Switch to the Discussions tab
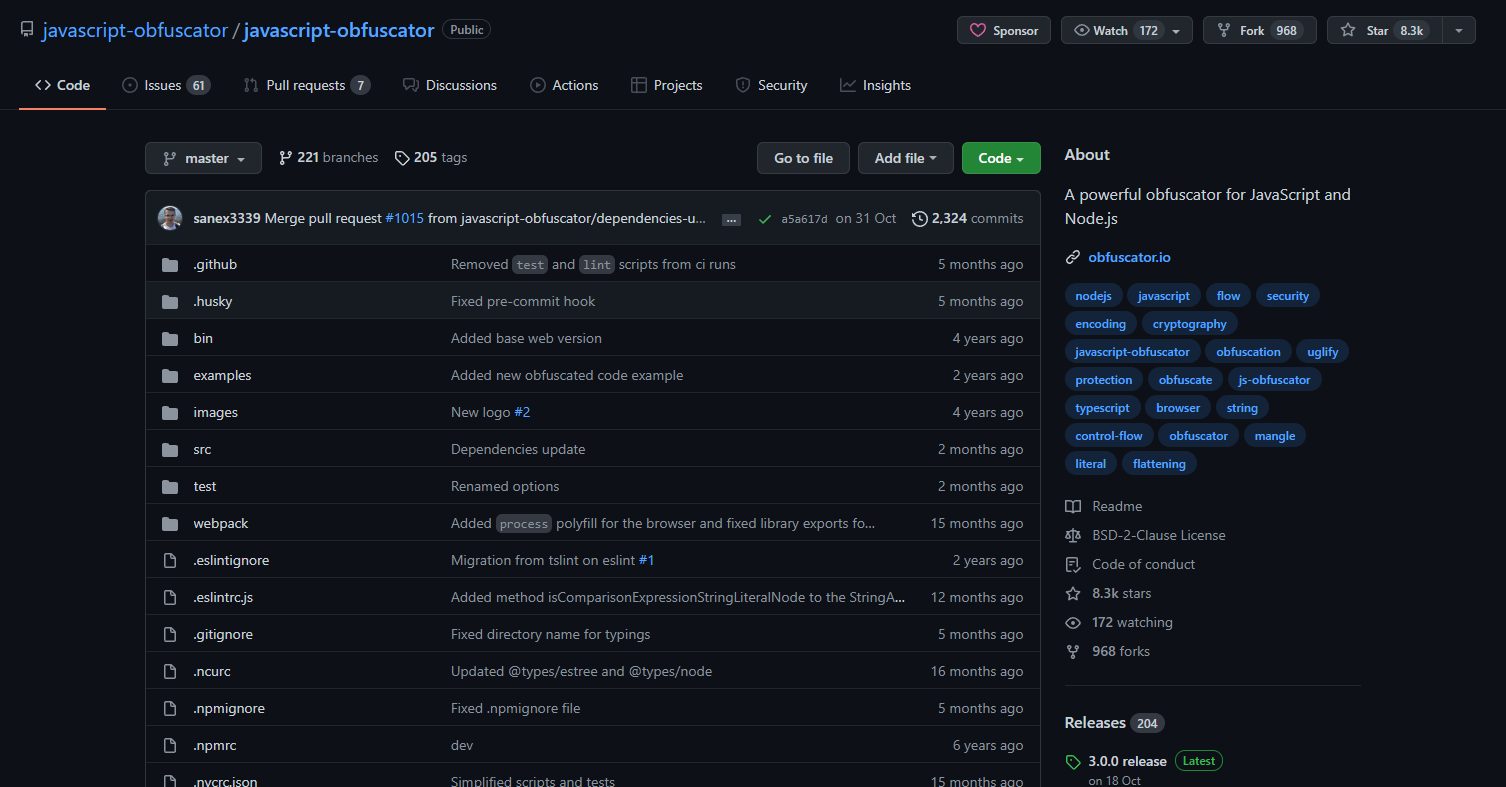Image resolution: width=1506 pixels, height=787 pixels. point(450,85)
